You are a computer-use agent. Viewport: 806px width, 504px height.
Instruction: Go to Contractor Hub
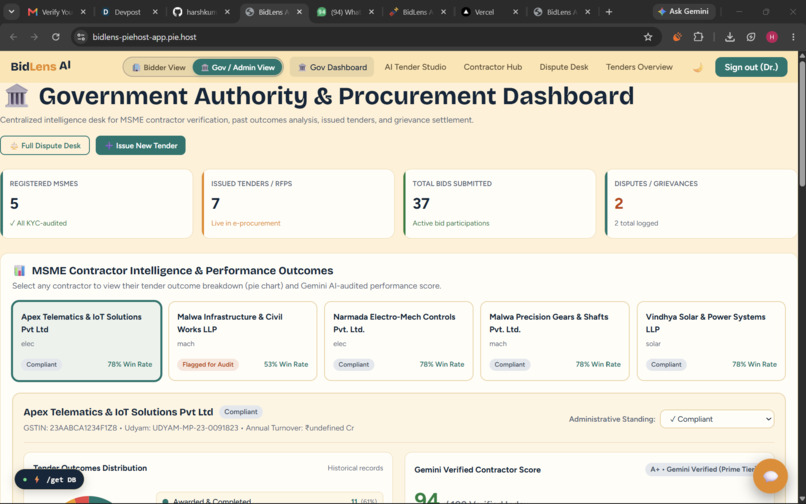click(x=492, y=67)
